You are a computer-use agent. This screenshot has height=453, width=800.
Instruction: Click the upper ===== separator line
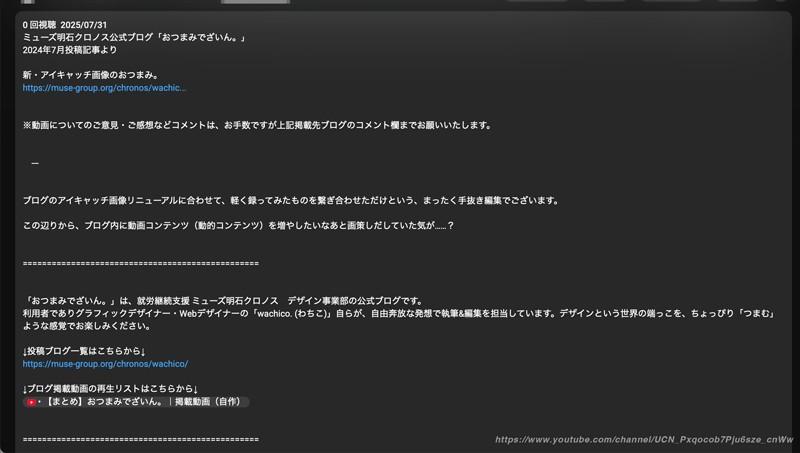tap(140, 263)
